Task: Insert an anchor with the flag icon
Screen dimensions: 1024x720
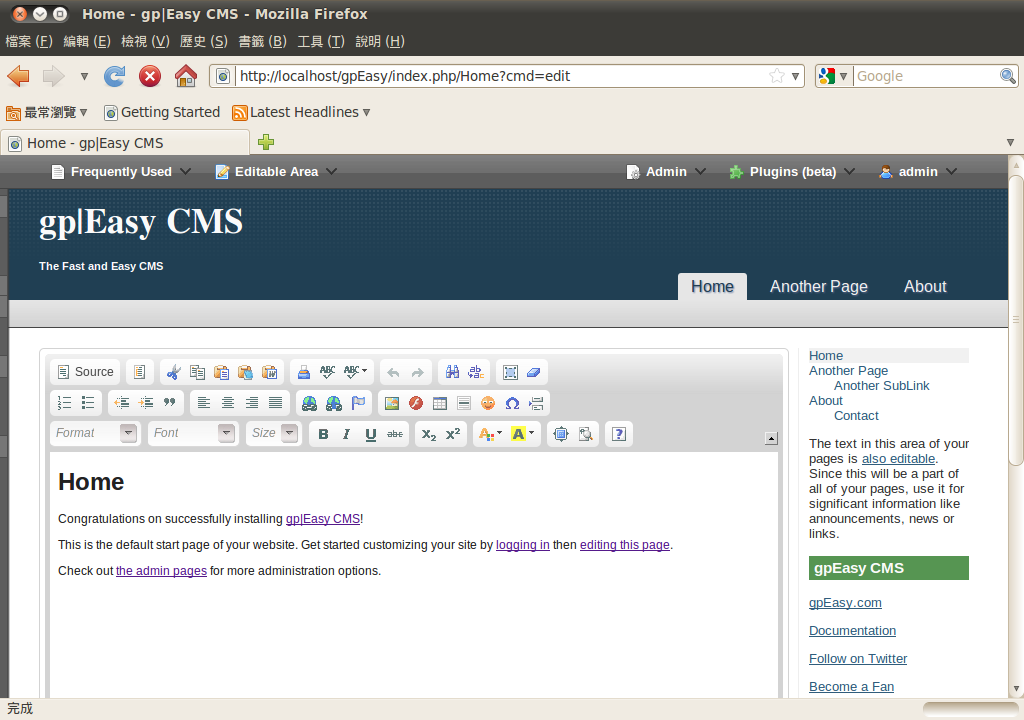Action: (359, 403)
